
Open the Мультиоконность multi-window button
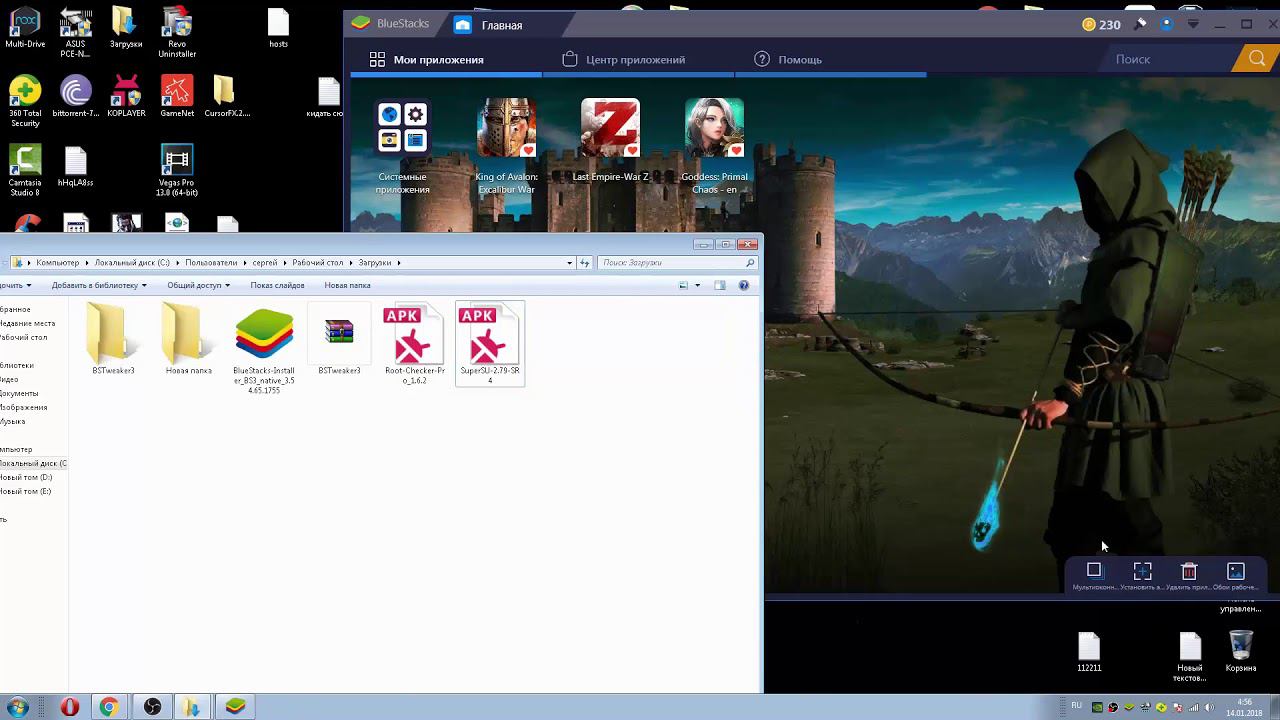(1094, 575)
